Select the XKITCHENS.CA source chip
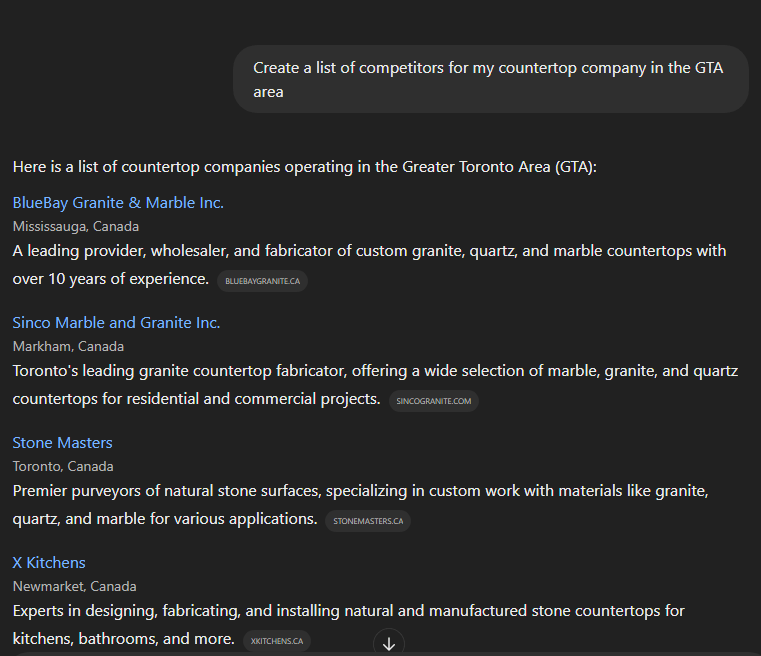 click(277, 641)
